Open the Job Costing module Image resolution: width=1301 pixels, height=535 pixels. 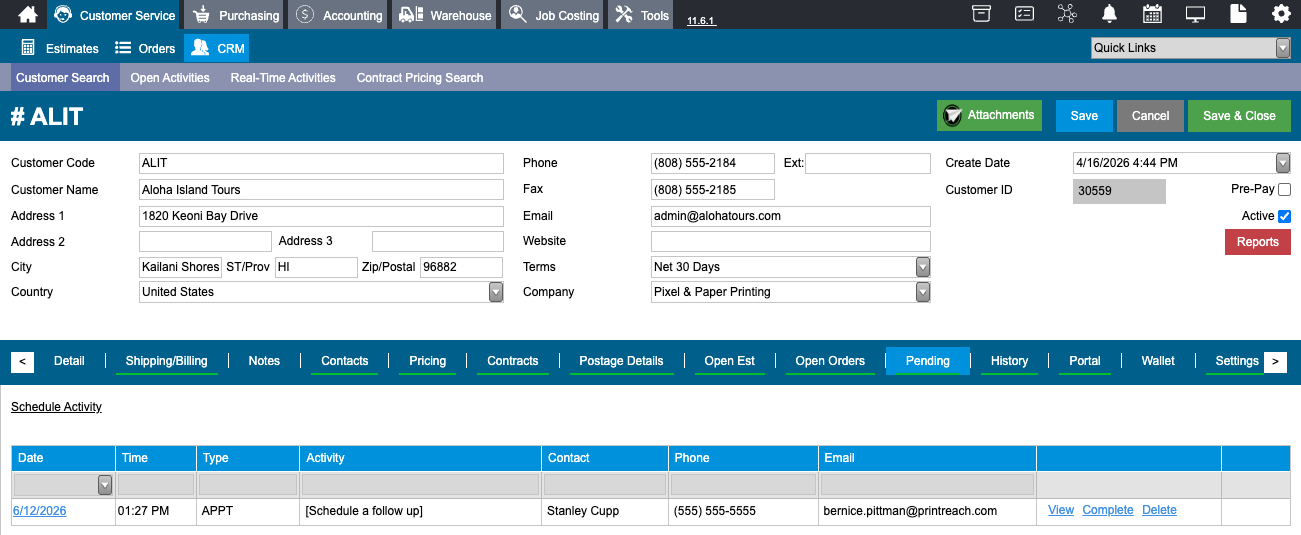552,15
